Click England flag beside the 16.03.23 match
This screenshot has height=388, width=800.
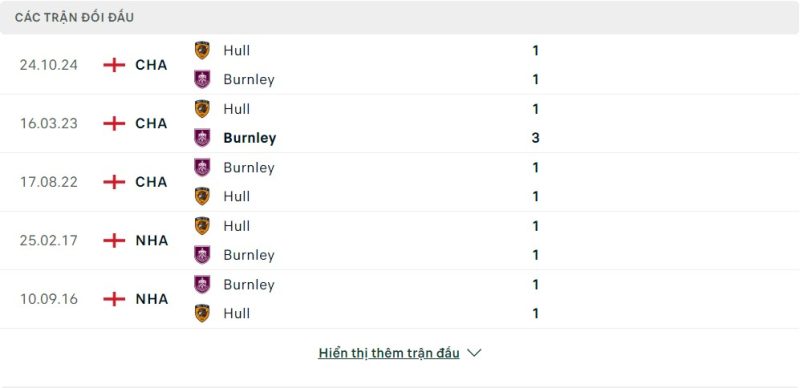click(x=114, y=124)
